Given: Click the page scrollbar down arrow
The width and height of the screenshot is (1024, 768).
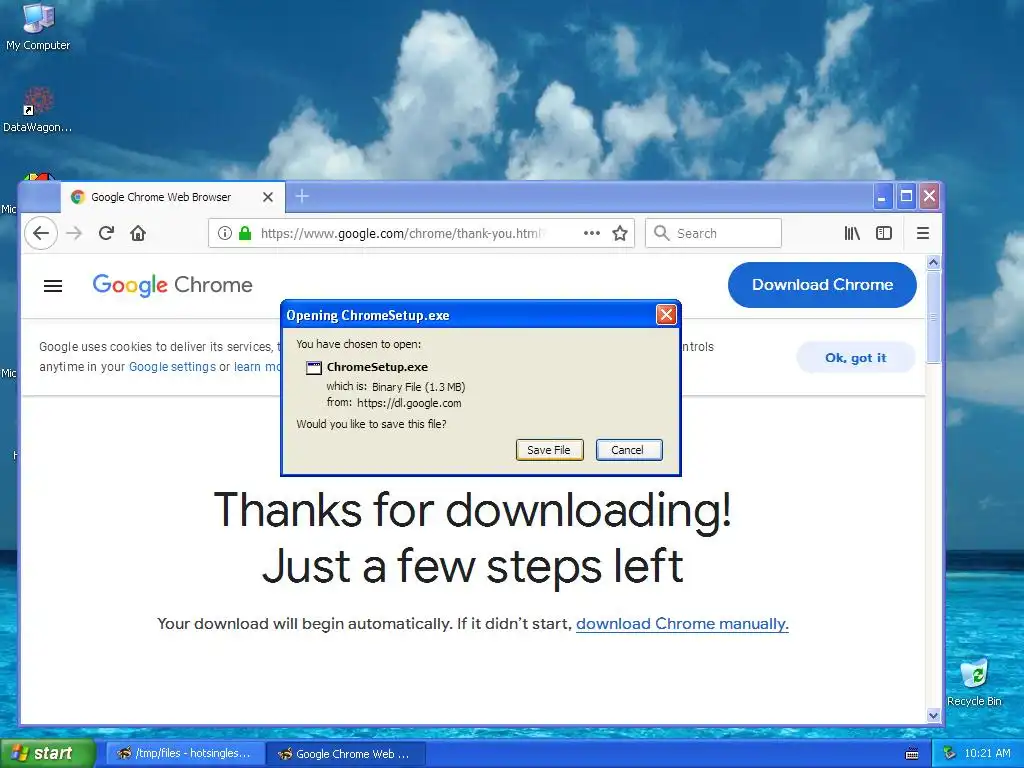Looking at the screenshot, I should [933, 715].
